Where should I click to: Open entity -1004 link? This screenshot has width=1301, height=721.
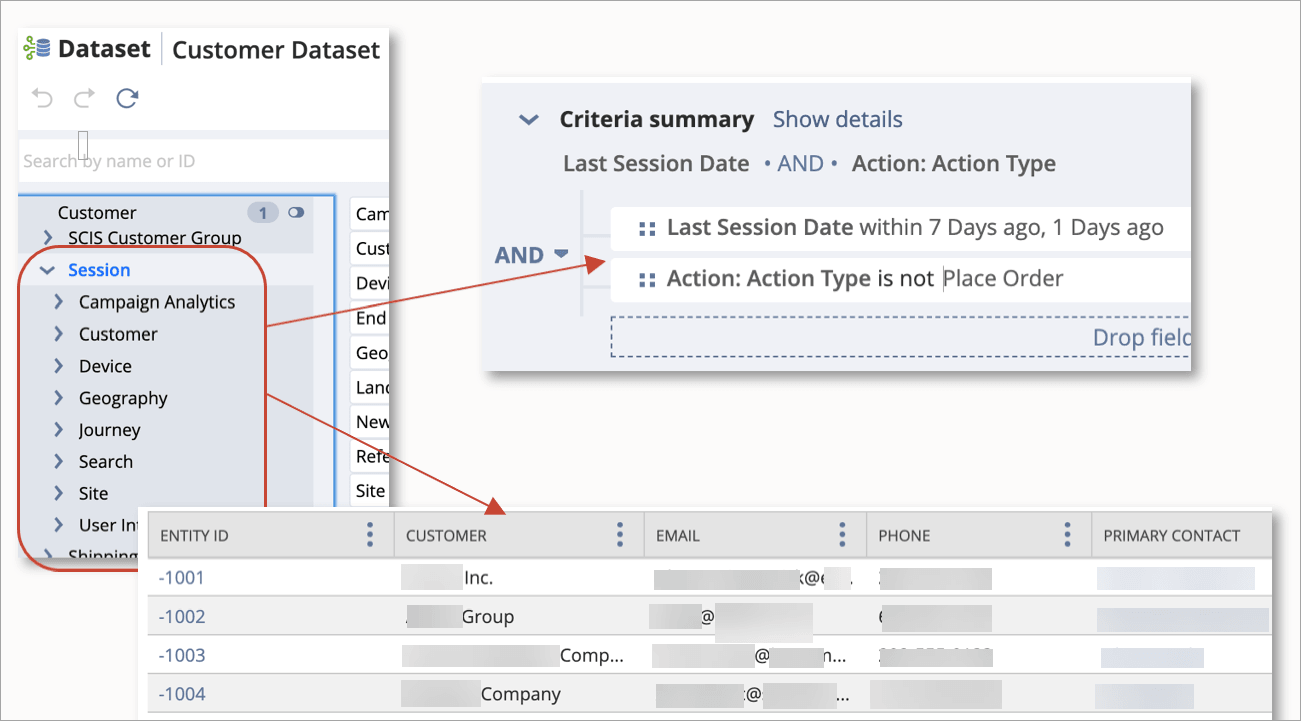coord(182,694)
